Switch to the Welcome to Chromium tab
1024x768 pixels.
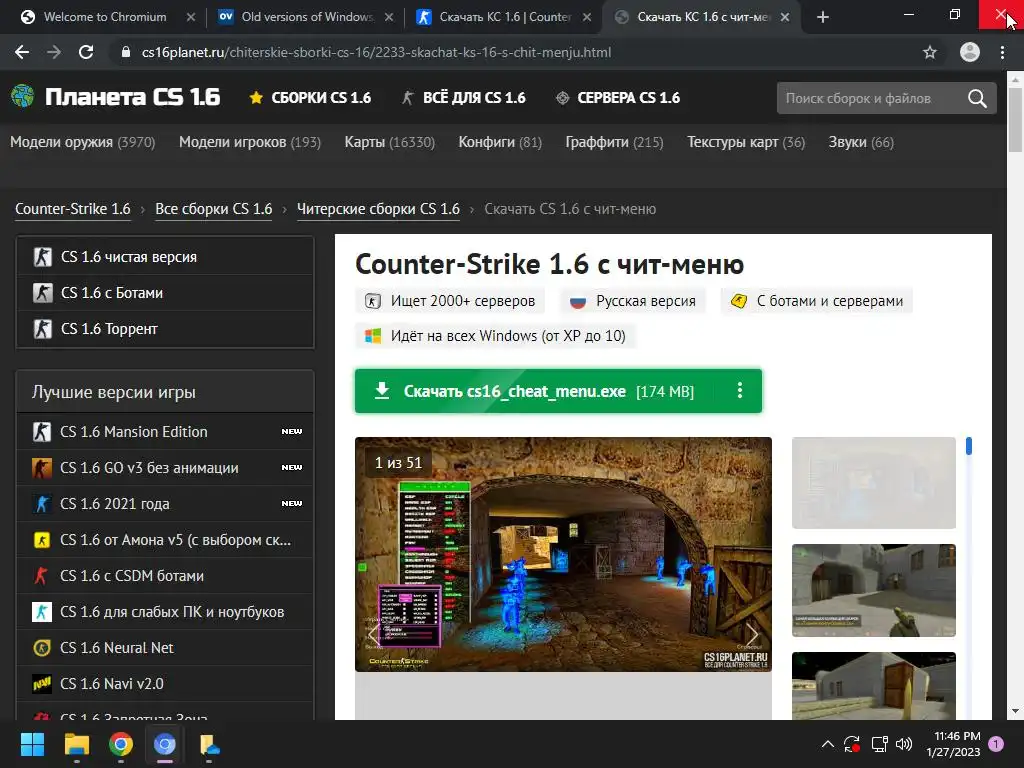point(104,17)
